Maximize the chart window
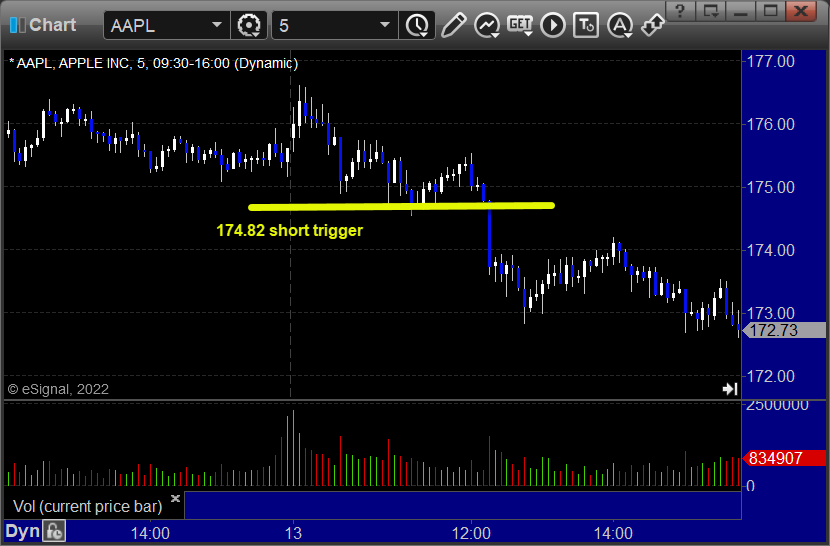The image size is (830, 546). coord(771,11)
